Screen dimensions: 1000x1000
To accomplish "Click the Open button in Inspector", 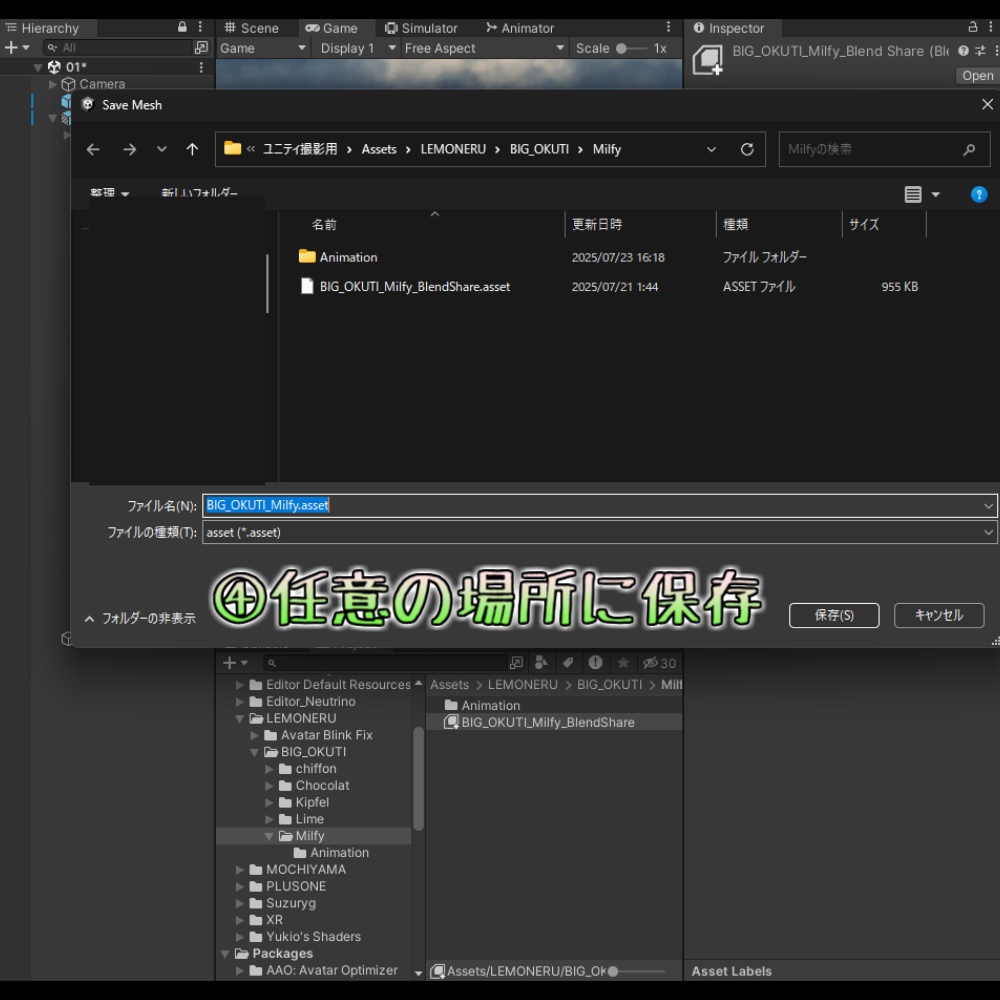I will point(977,75).
